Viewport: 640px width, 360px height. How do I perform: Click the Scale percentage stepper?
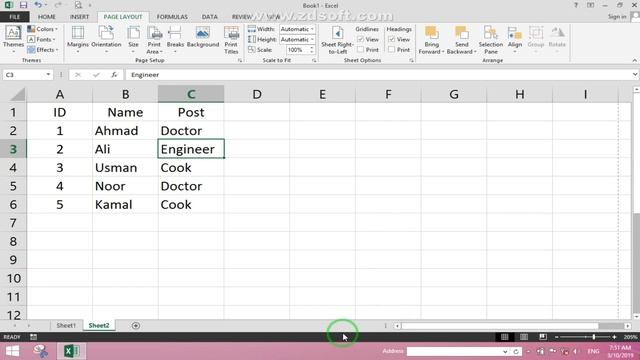[312, 49]
